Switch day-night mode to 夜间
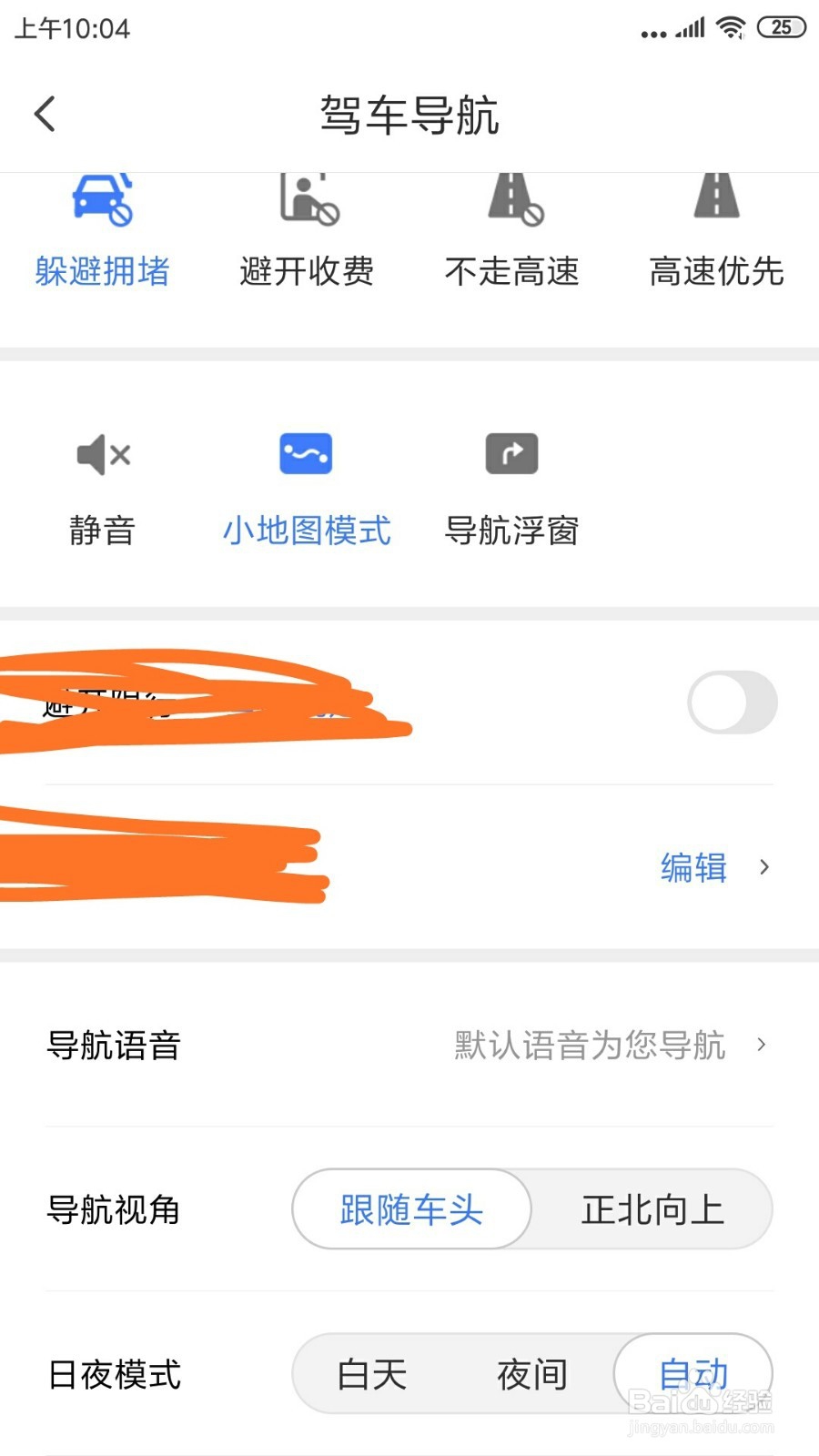Viewport: 819px width, 1456px height. [x=532, y=1374]
